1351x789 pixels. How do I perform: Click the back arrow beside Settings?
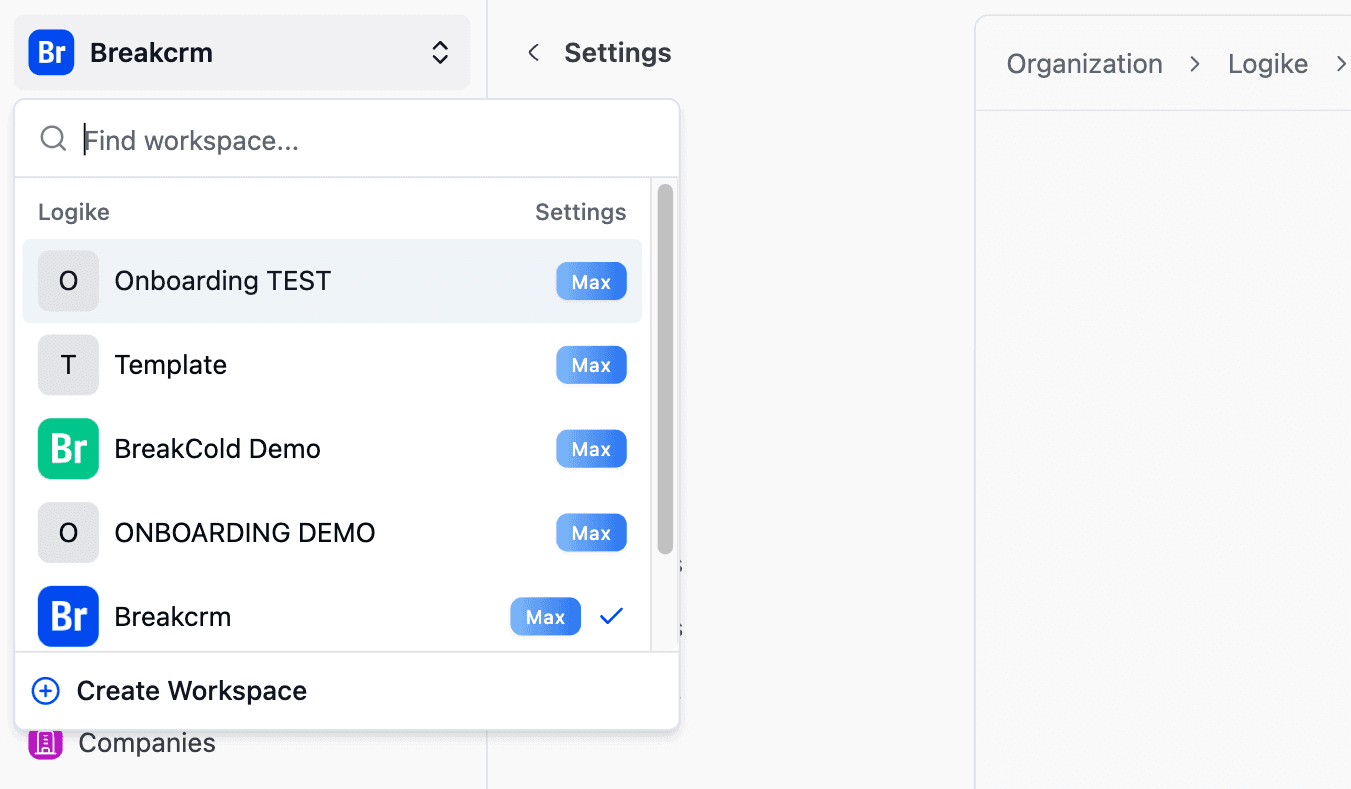click(533, 52)
